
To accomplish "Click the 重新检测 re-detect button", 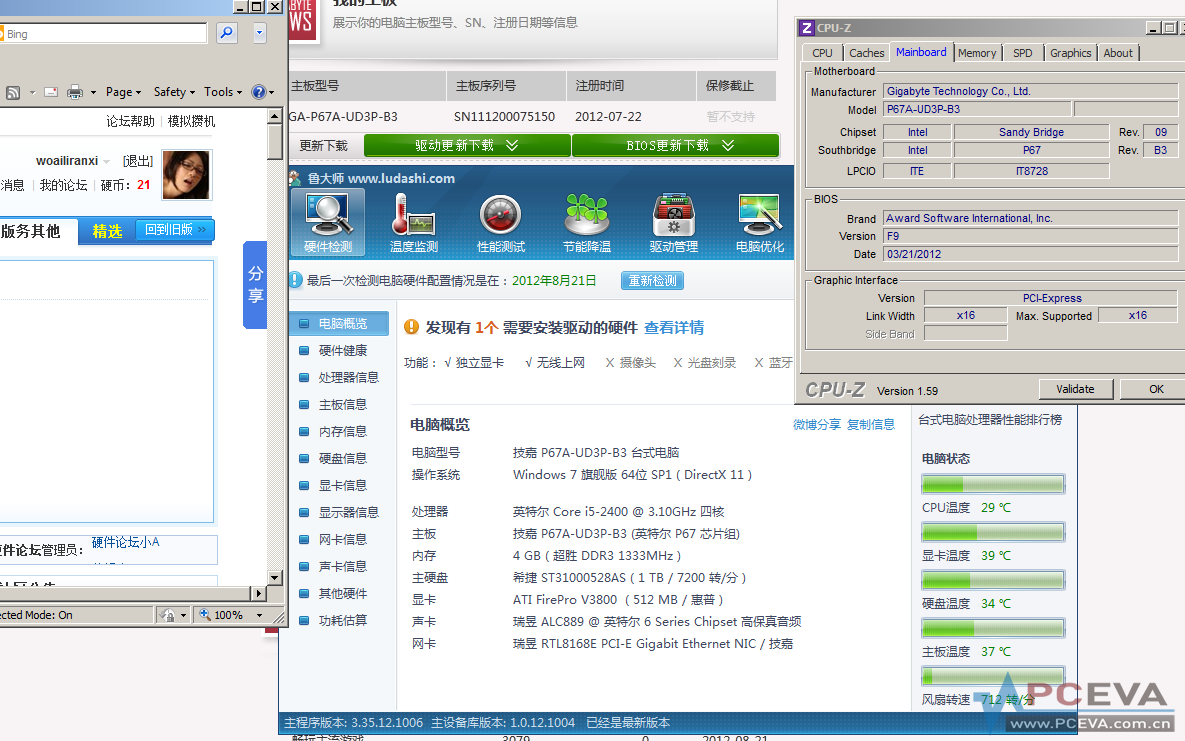I will coord(652,281).
